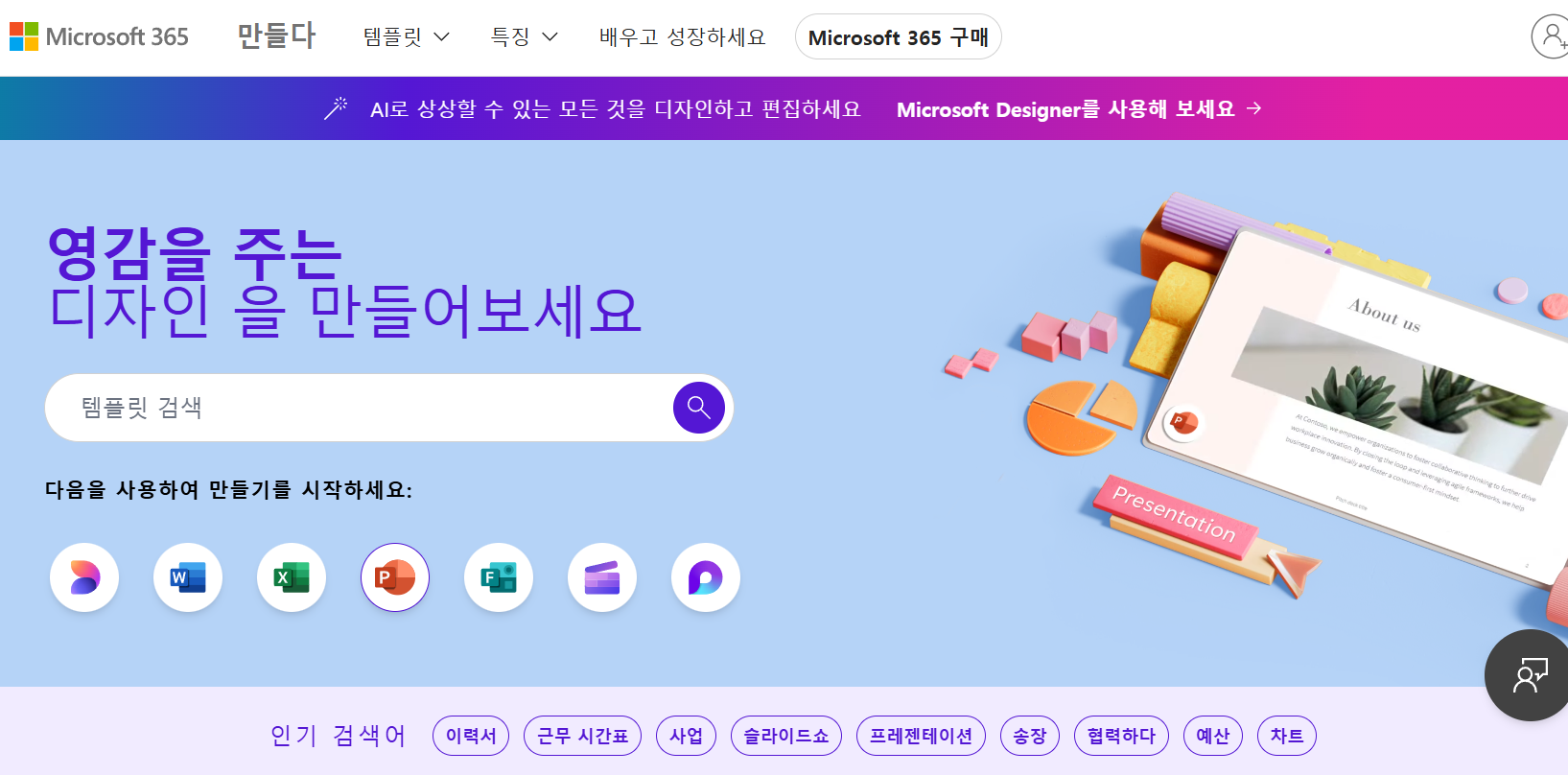This screenshot has width=1568, height=775.
Task: Click the AI design banner text
Action: tap(616, 109)
